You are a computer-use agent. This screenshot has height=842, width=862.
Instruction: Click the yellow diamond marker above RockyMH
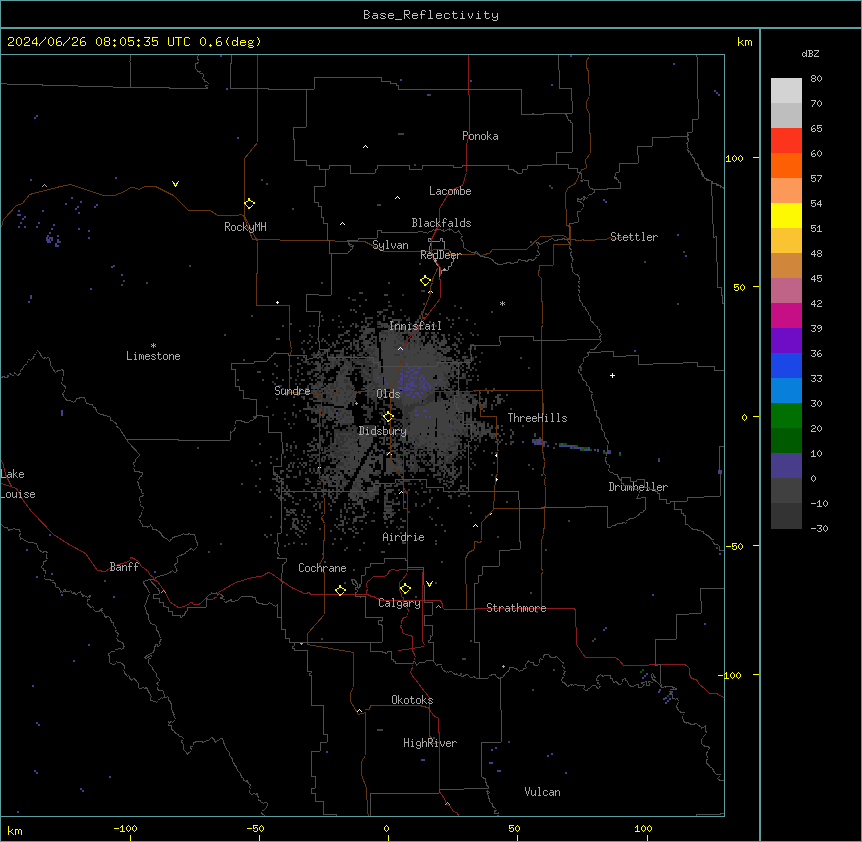point(249,204)
